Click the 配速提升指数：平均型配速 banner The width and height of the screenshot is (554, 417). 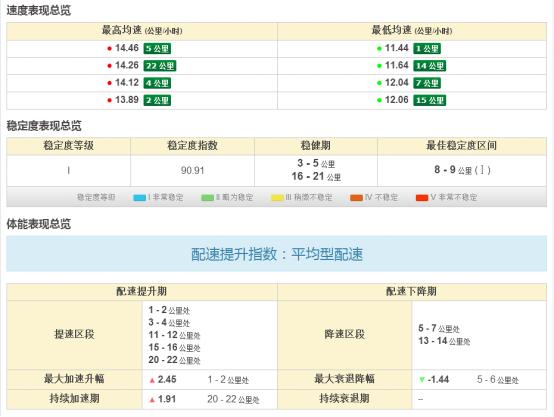pyautogui.click(x=277, y=254)
